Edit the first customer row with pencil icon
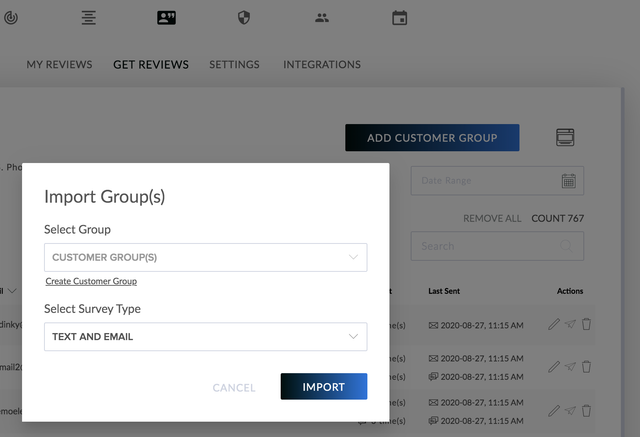 554,324
